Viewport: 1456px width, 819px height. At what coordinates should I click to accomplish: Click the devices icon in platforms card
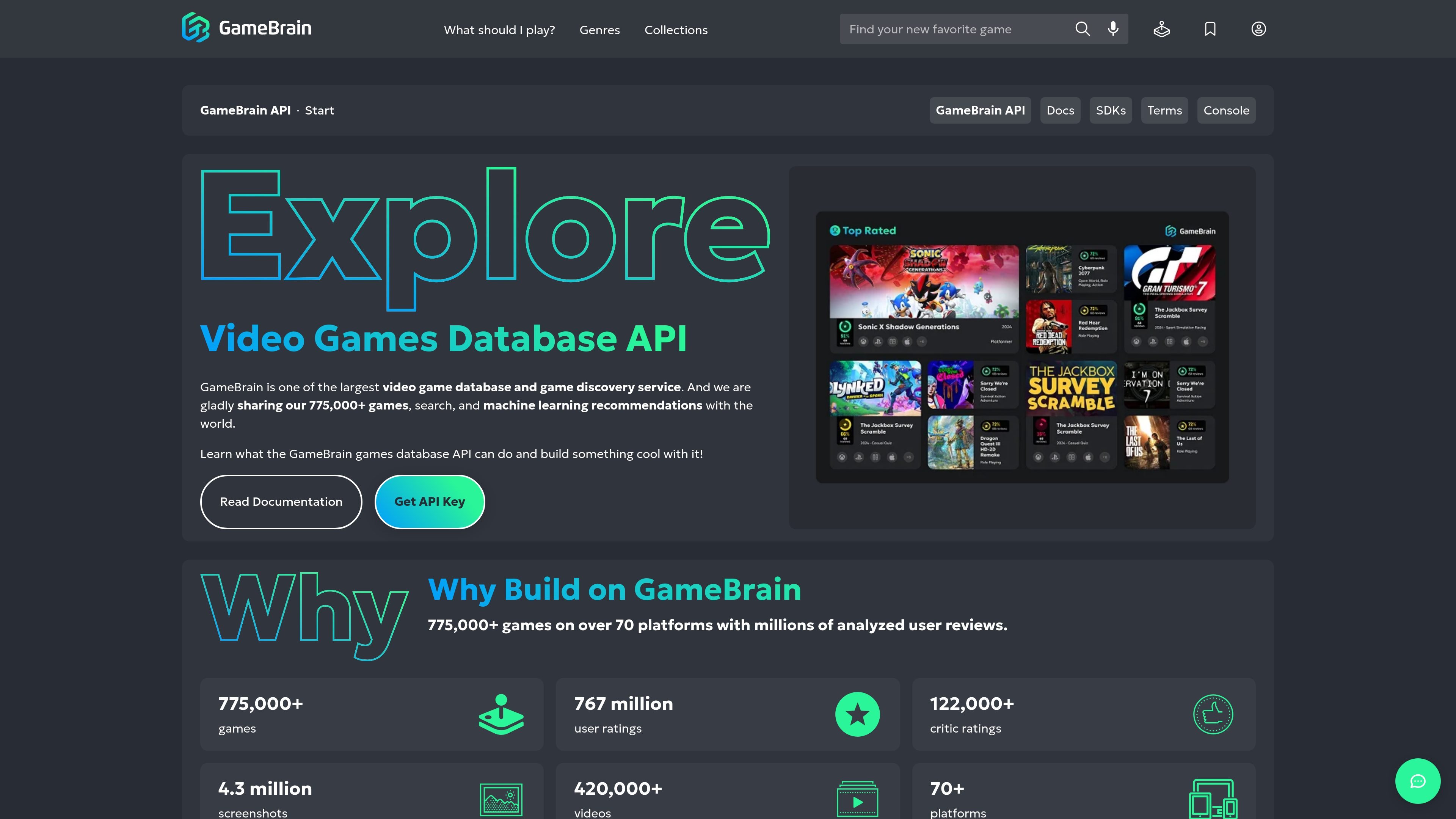pos(1213,799)
